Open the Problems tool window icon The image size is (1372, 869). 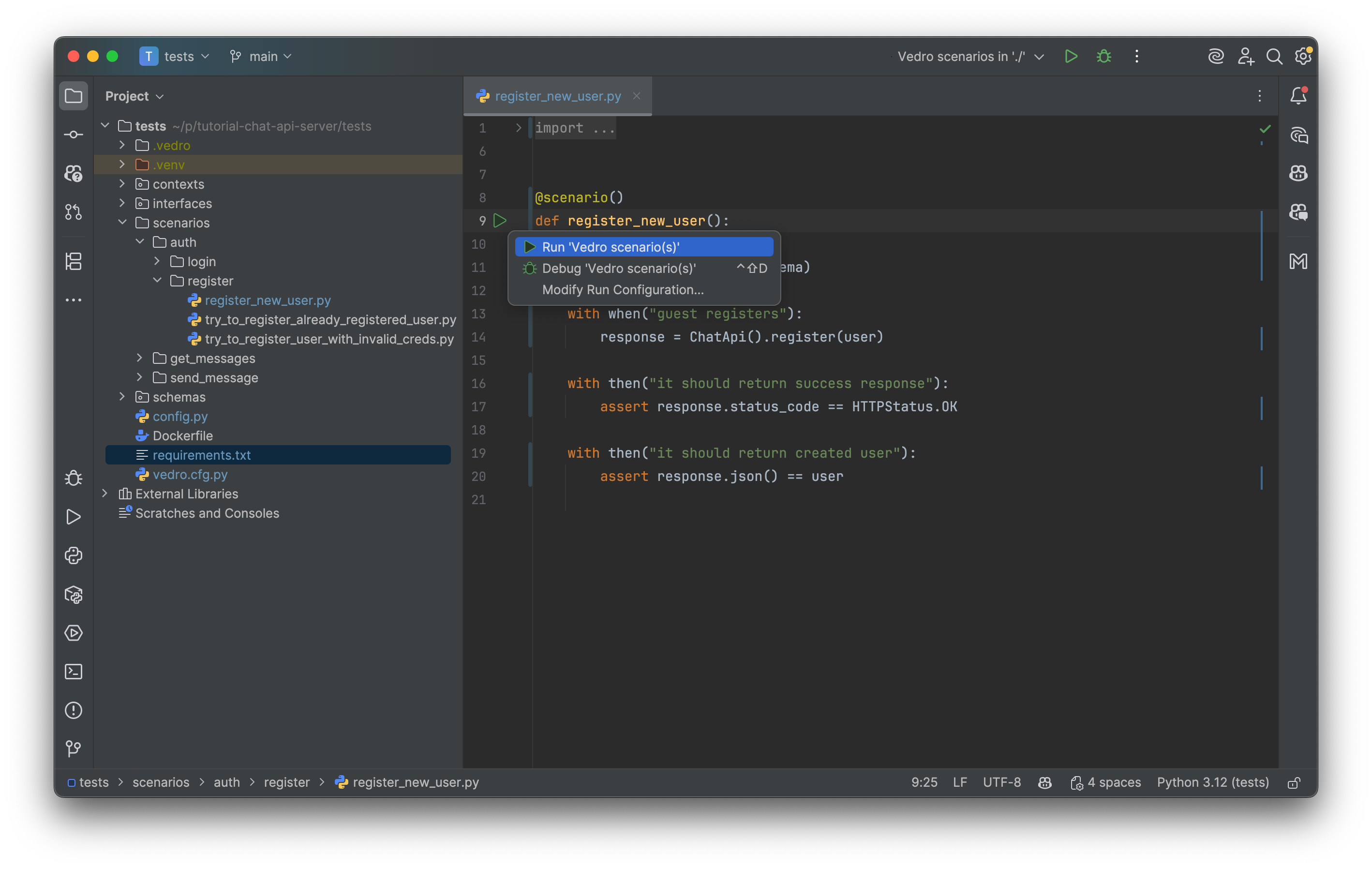click(x=73, y=711)
